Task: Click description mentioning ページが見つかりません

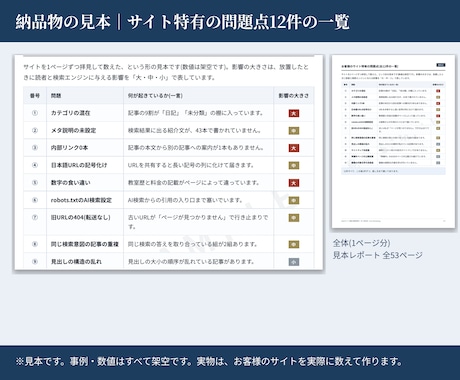Action: pyautogui.click(x=198, y=222)
